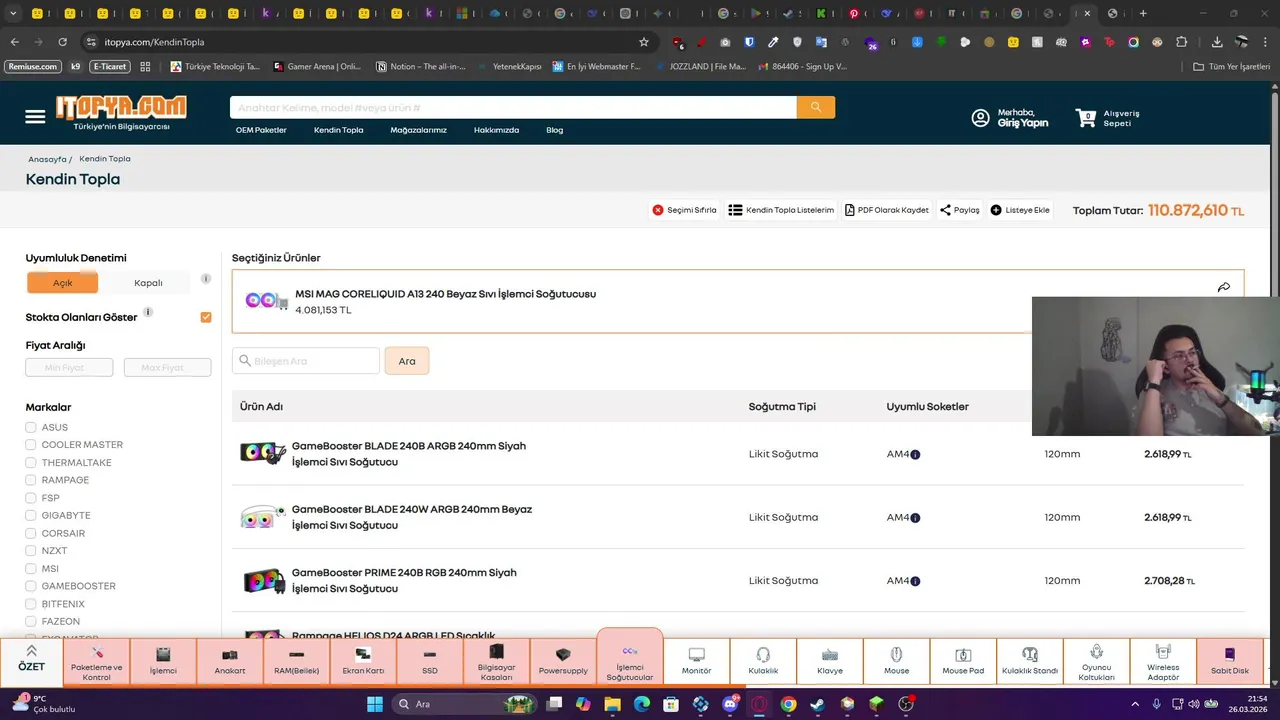
Task: Click Listeye Ekle button
Action: 1020,210
